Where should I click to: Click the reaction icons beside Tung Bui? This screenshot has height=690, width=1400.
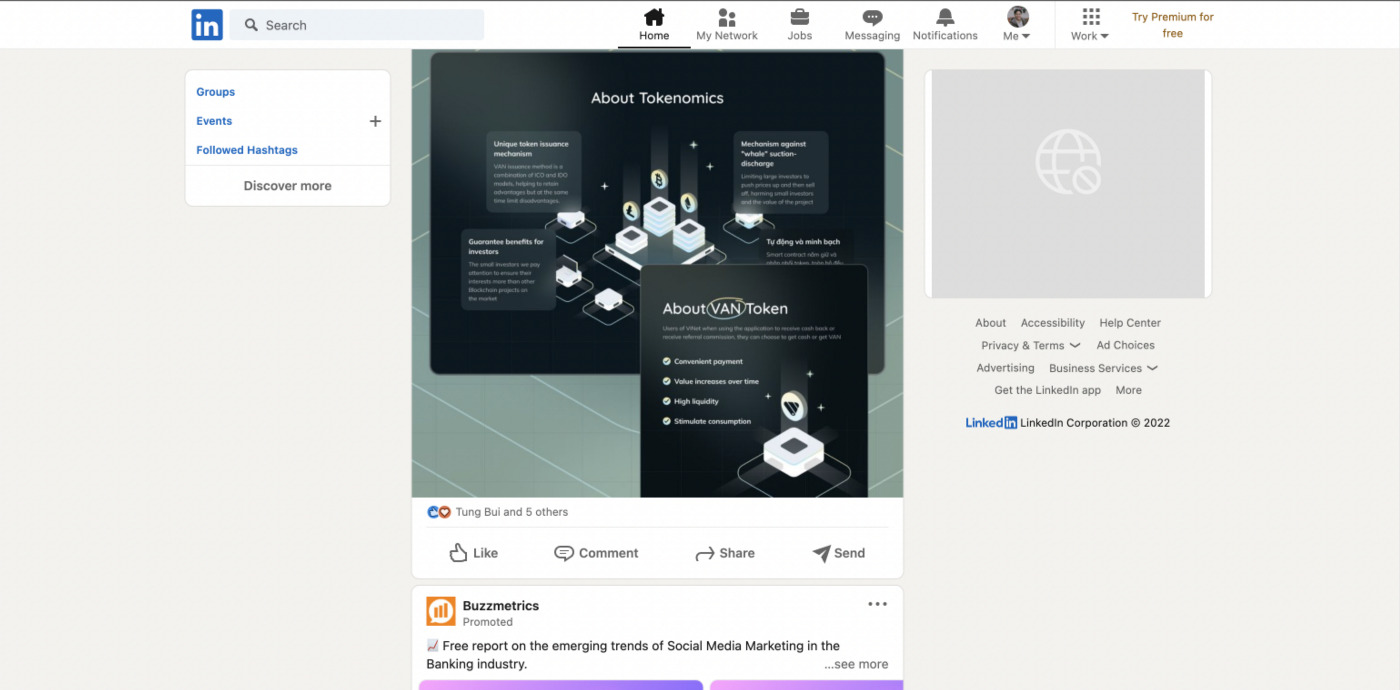pos(439,512)
